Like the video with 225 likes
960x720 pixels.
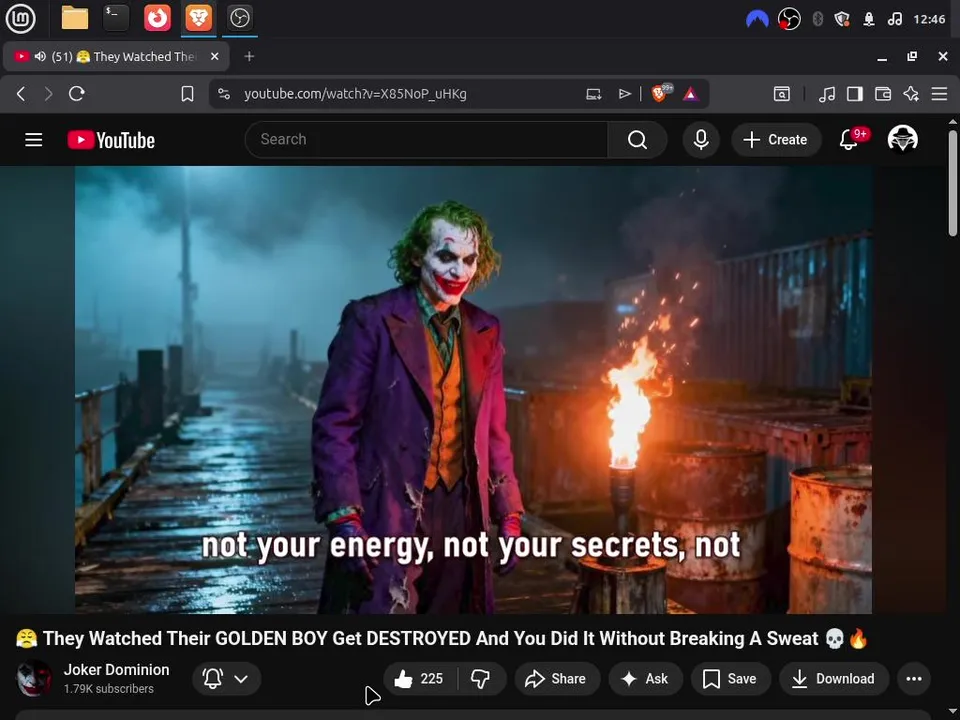pos(419,678)
